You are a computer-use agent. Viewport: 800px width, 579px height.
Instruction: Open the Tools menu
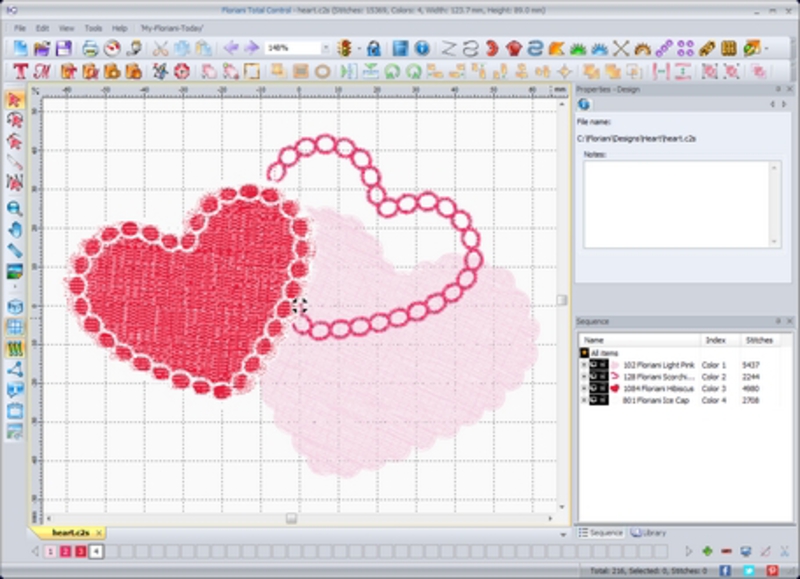pos(93,28)
